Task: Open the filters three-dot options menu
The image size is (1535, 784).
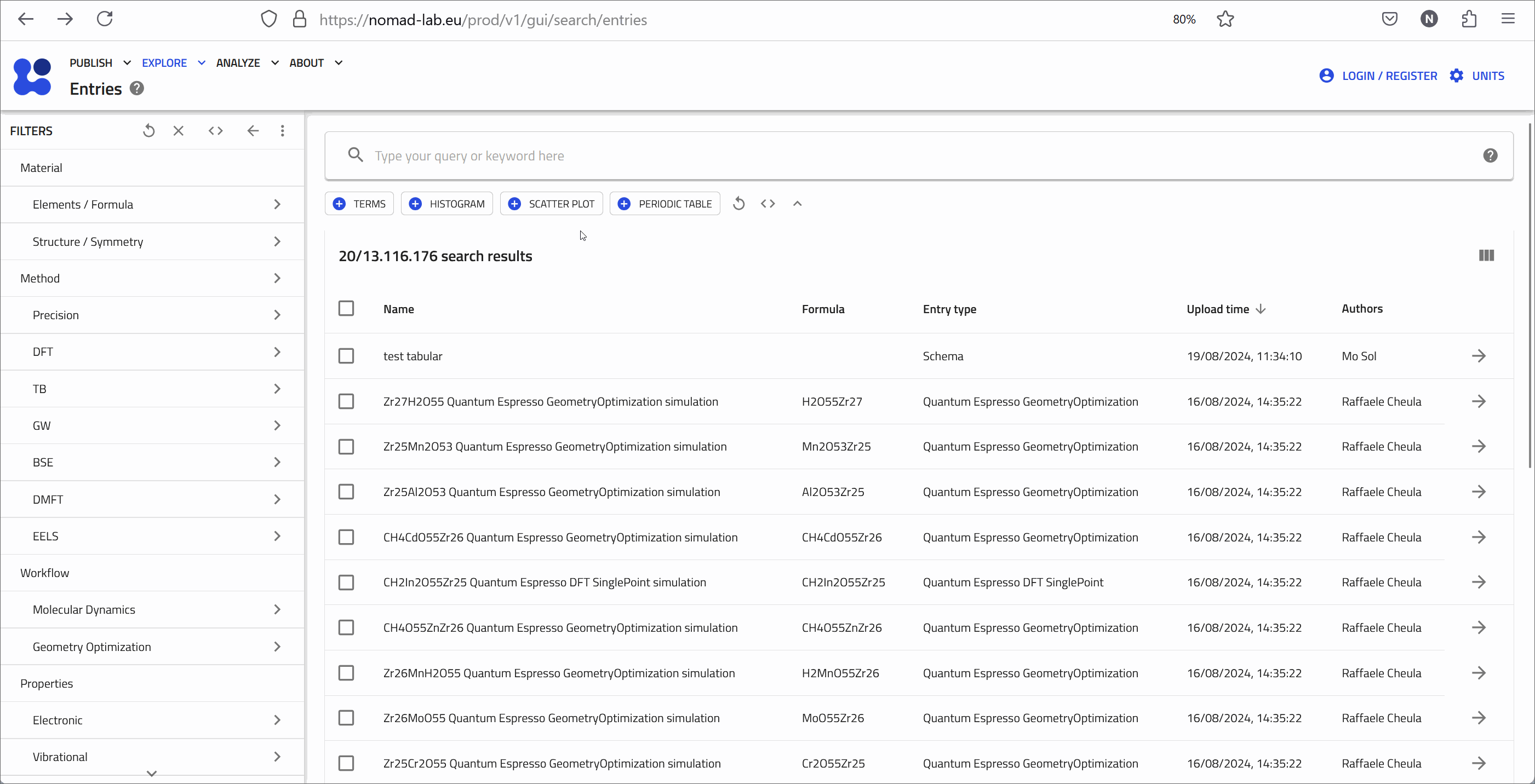Action: click(283, 130)
